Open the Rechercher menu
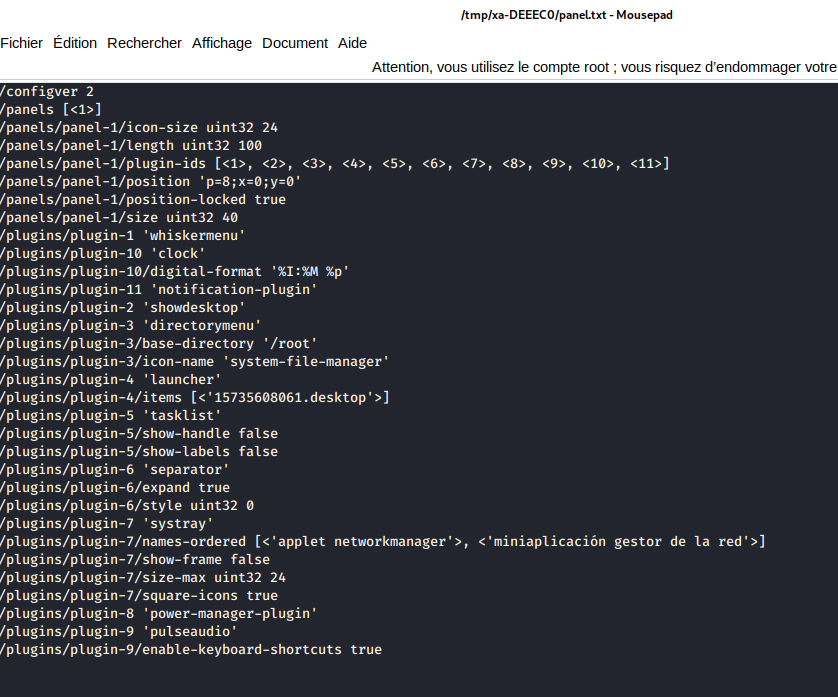Image resolution: width=838 pixels, height=697 pixels. point(144,43)
